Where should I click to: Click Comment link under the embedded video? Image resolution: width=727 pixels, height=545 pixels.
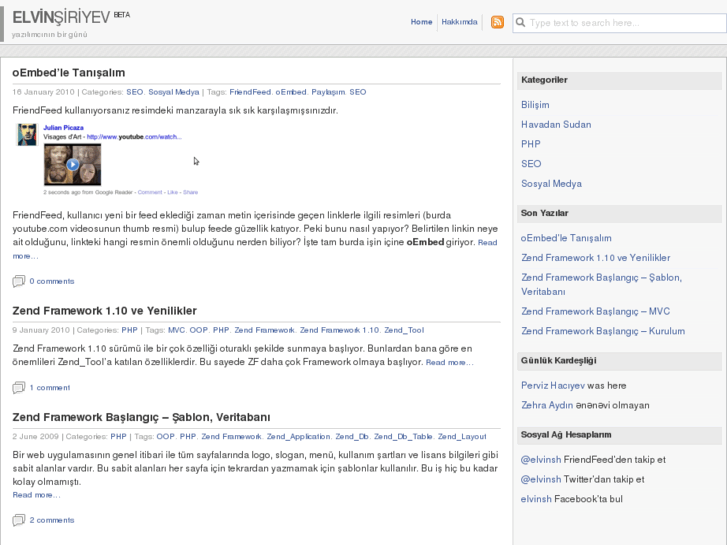point(150,192)
